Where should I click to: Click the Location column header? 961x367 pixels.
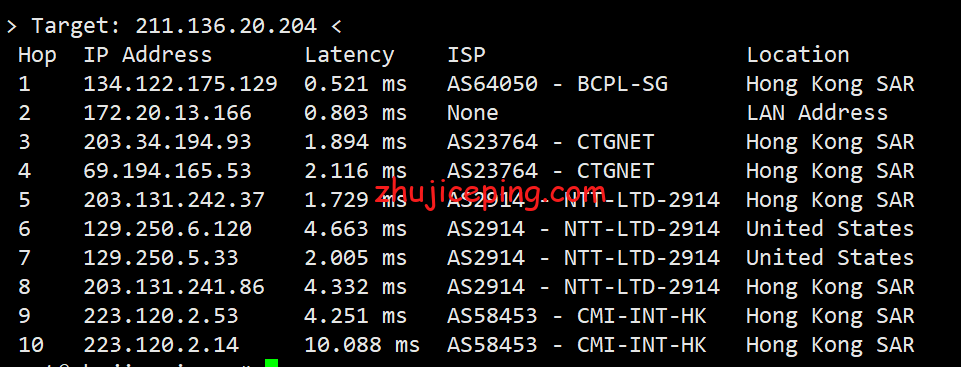click(x=797, y=55)
